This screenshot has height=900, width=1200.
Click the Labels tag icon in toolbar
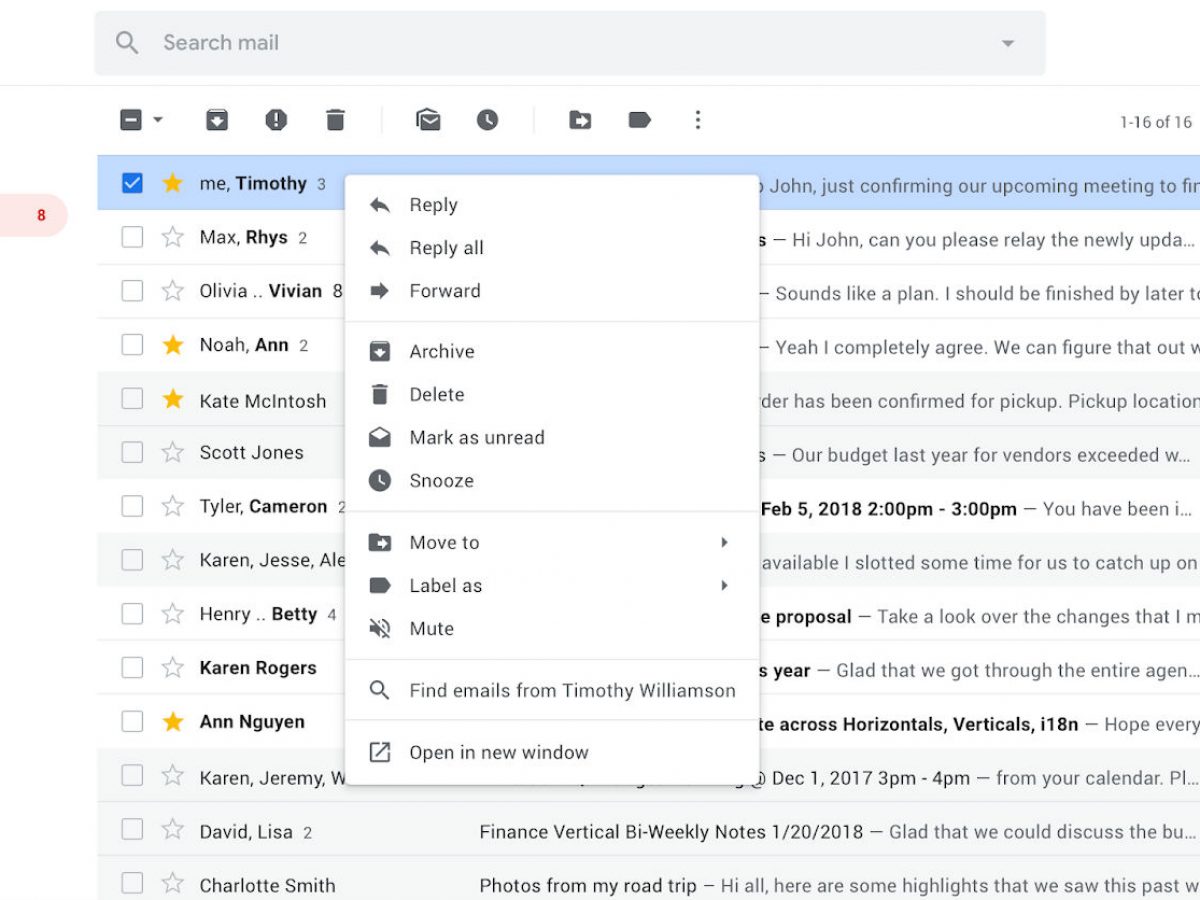point(639,121)
